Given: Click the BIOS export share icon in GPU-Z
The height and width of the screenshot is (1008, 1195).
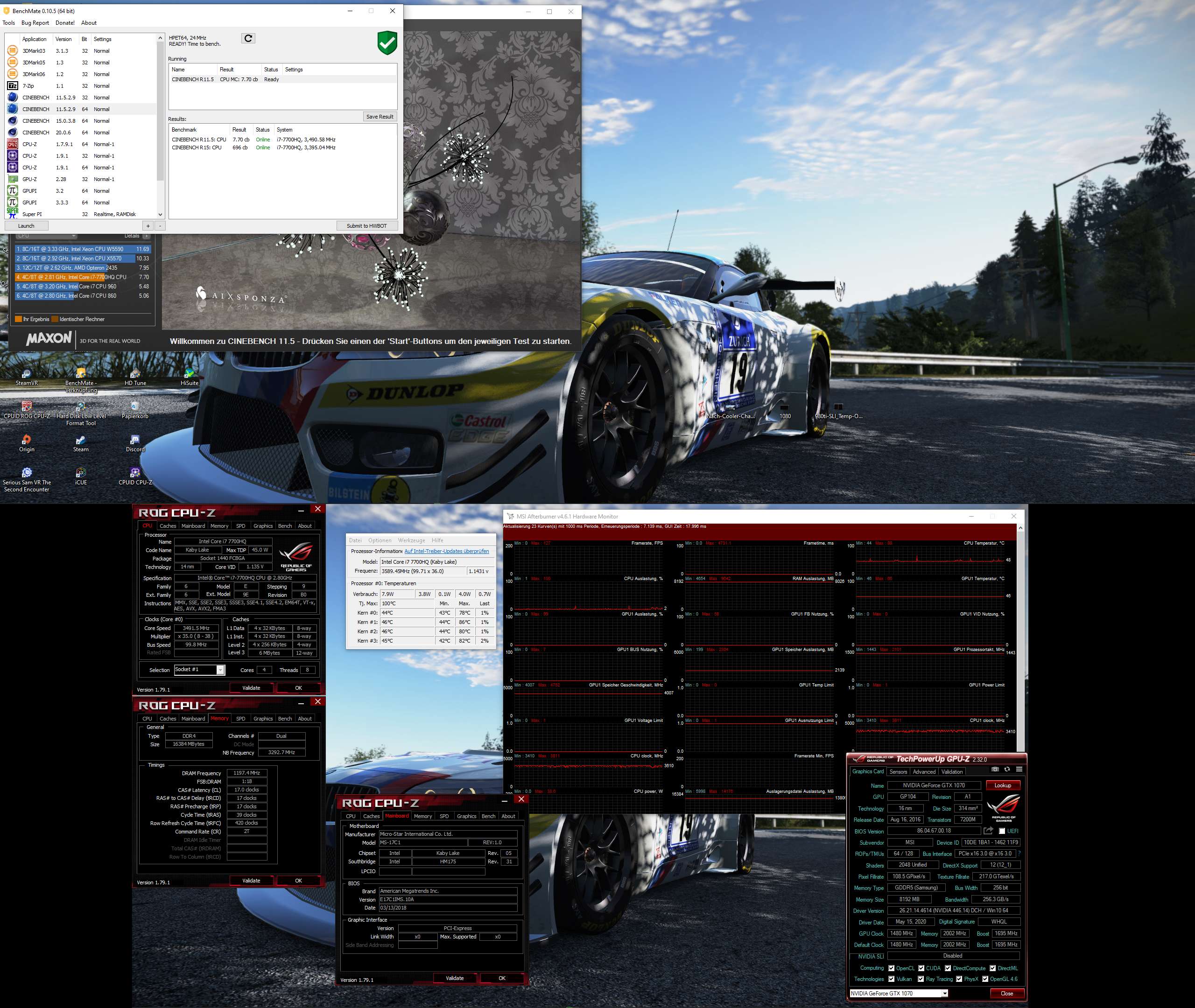Looking at the screenshot, I should (x=988, y=831).
